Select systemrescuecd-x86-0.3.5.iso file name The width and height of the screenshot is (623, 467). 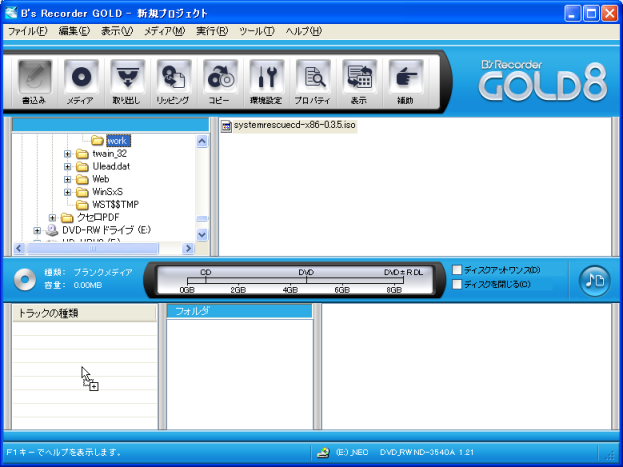point(294,125)
